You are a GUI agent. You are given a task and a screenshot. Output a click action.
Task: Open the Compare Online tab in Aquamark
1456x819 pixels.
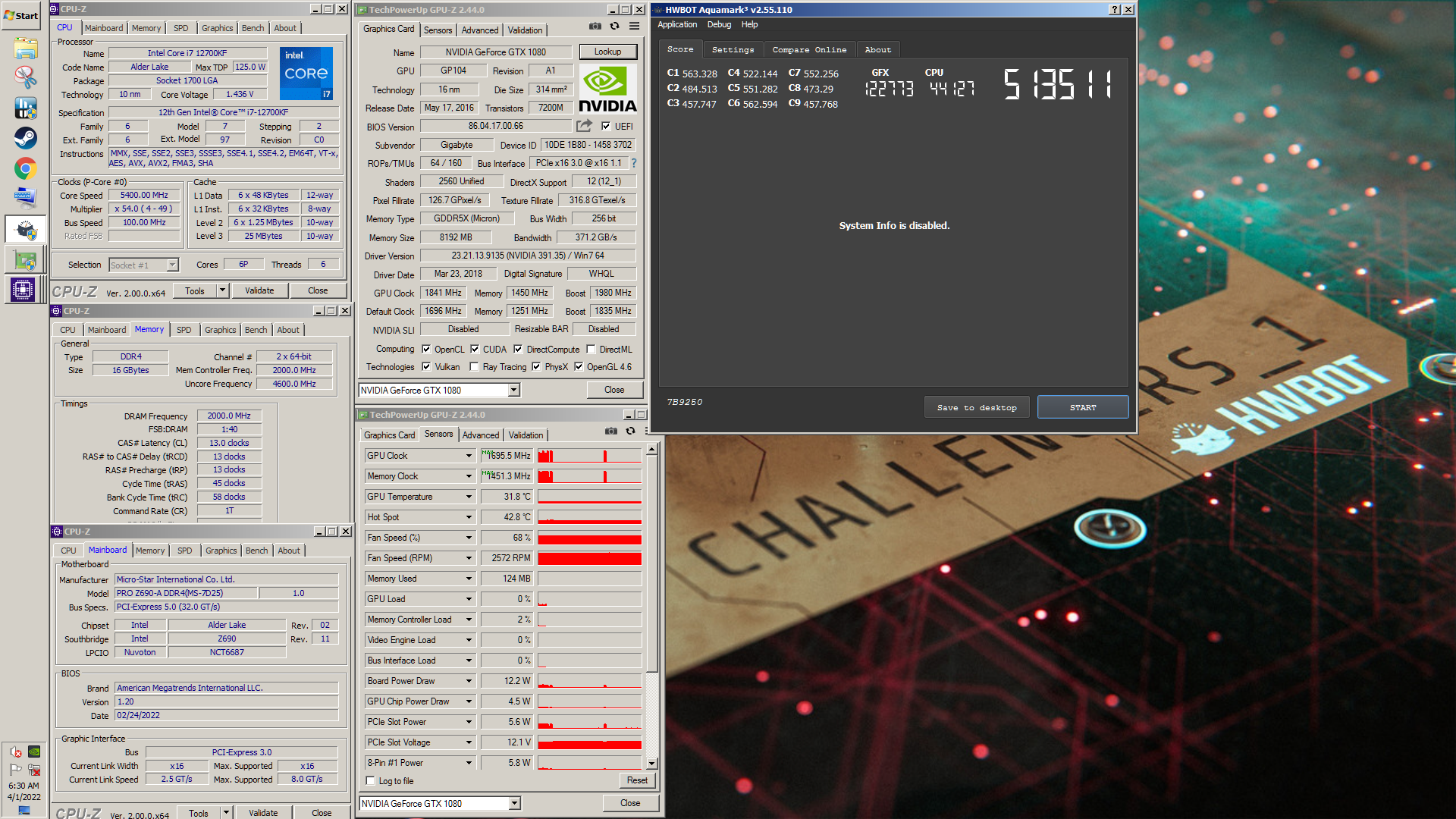[x=809, y=49]
